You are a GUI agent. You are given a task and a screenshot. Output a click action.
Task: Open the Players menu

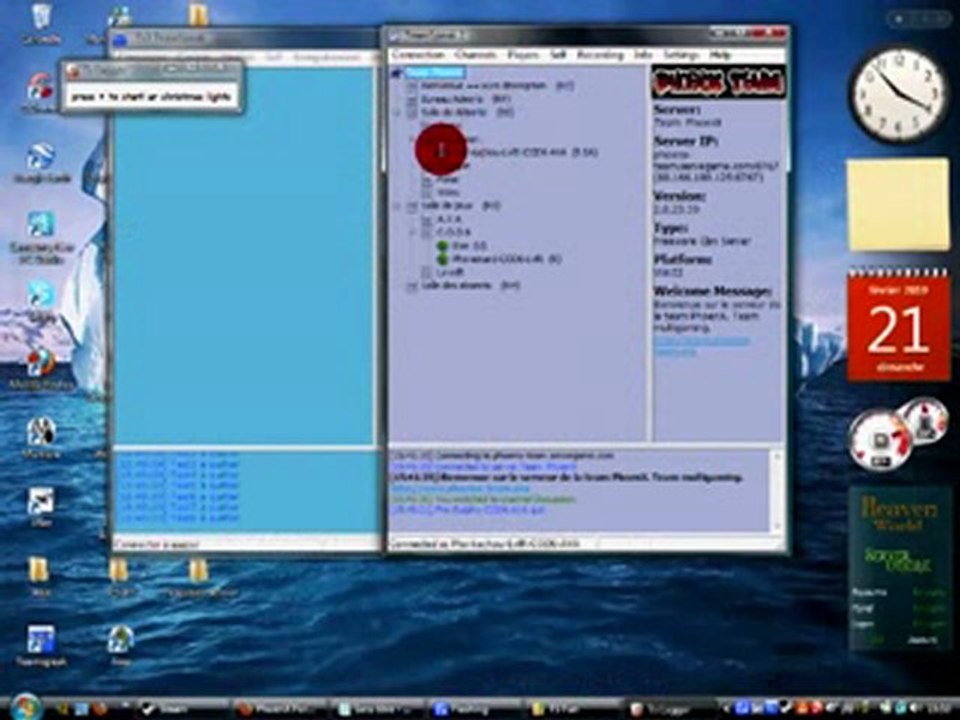[523, 55]
